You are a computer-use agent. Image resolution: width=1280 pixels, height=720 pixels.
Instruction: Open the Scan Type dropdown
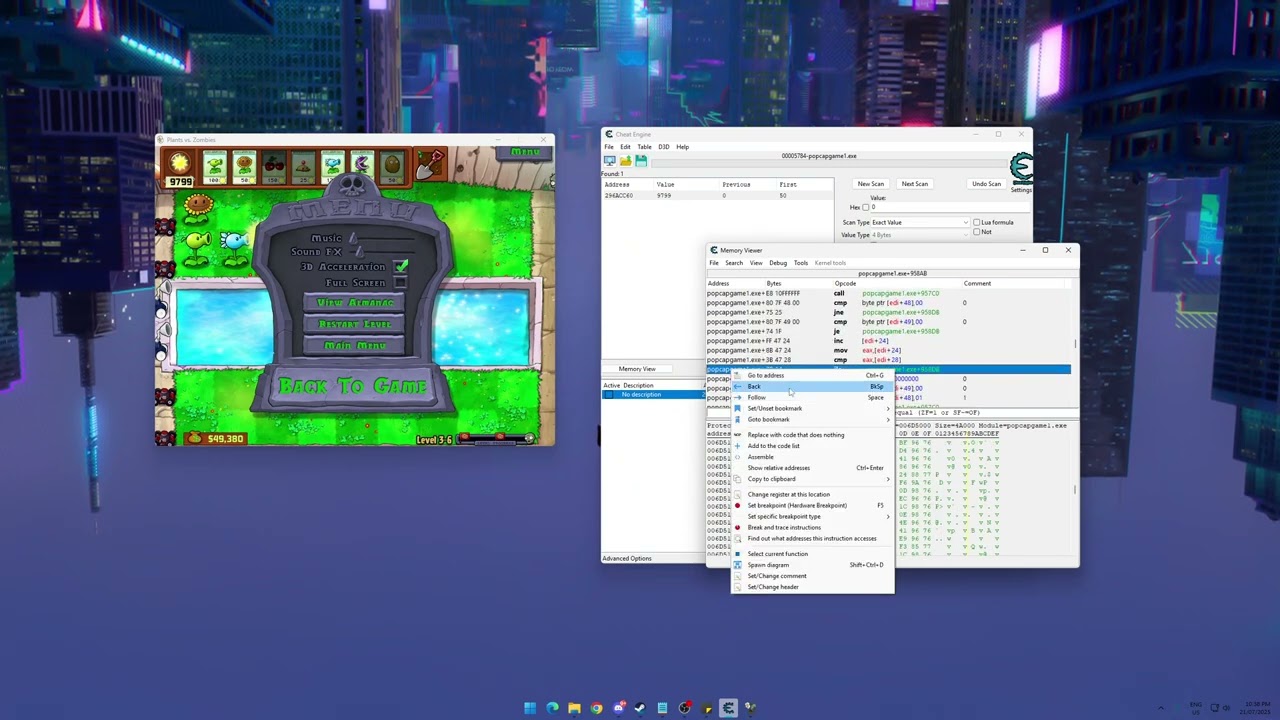[920, 222]
